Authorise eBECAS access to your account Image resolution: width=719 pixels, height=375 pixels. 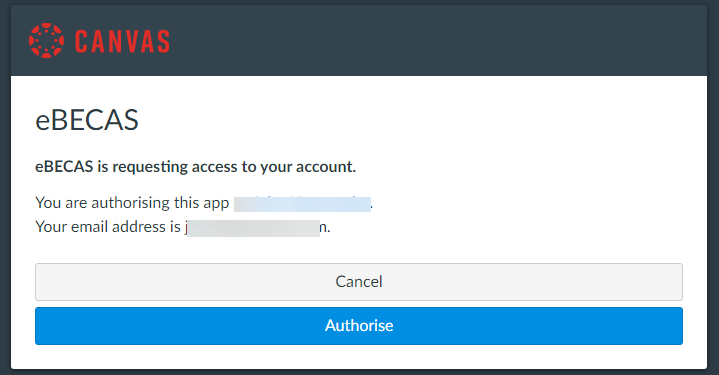(359, 325)
